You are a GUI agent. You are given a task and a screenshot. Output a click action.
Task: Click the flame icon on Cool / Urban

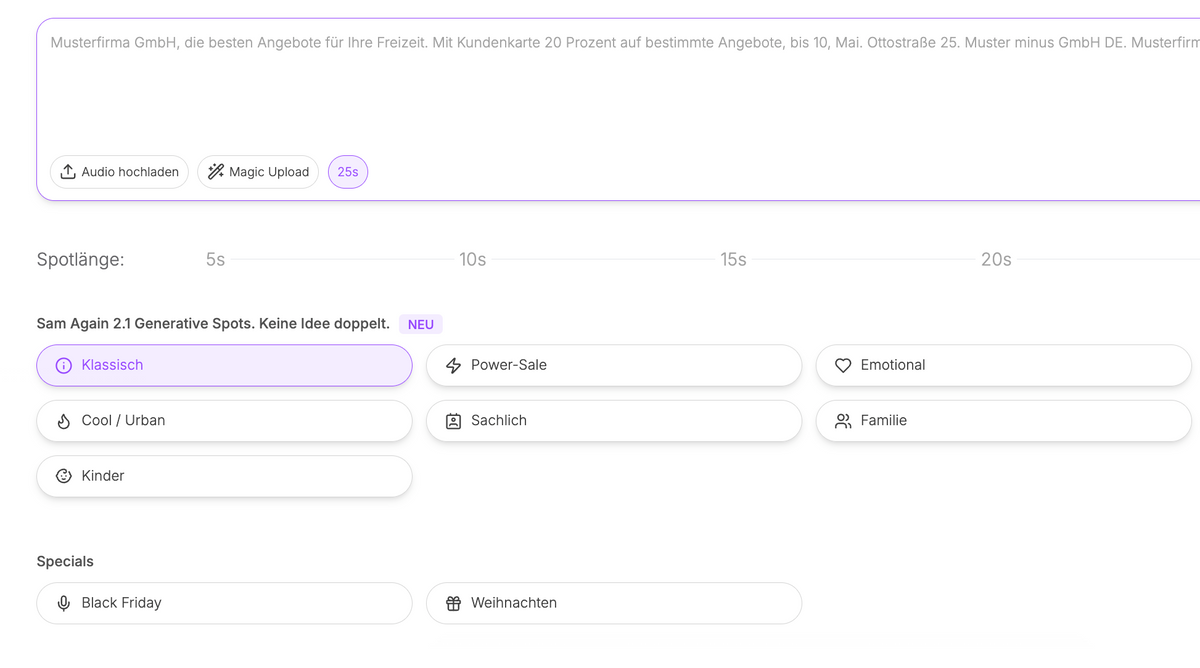point(64,421)
